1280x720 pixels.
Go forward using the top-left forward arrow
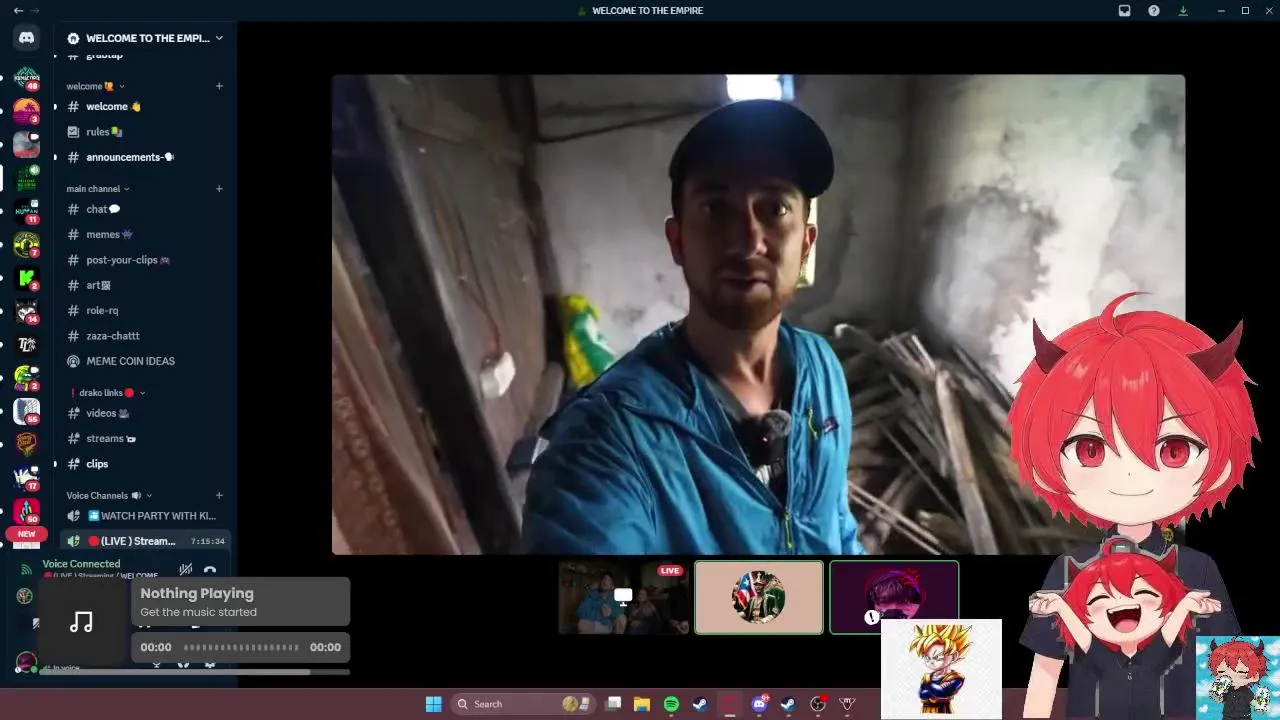[x=36, y=10]
